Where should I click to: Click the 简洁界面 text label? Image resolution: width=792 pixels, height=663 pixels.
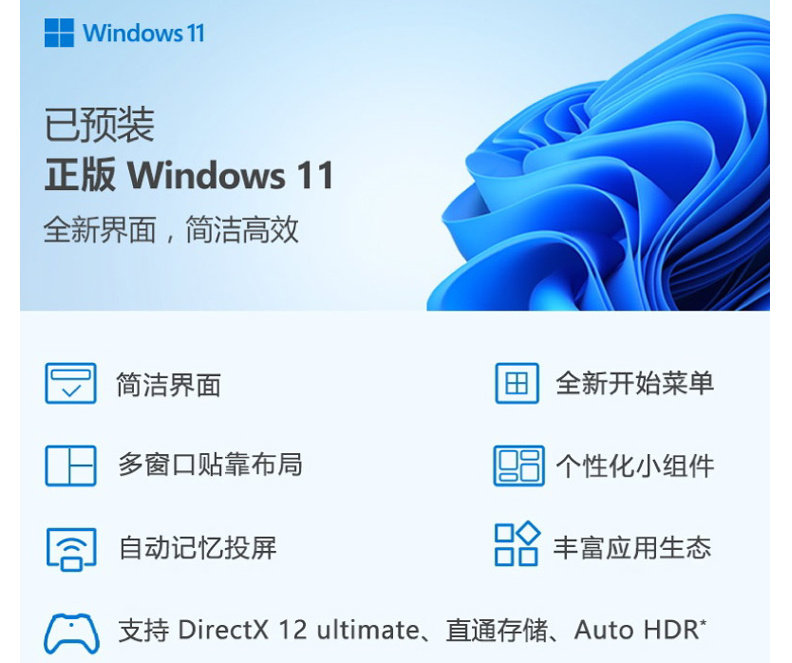[169, 385]
